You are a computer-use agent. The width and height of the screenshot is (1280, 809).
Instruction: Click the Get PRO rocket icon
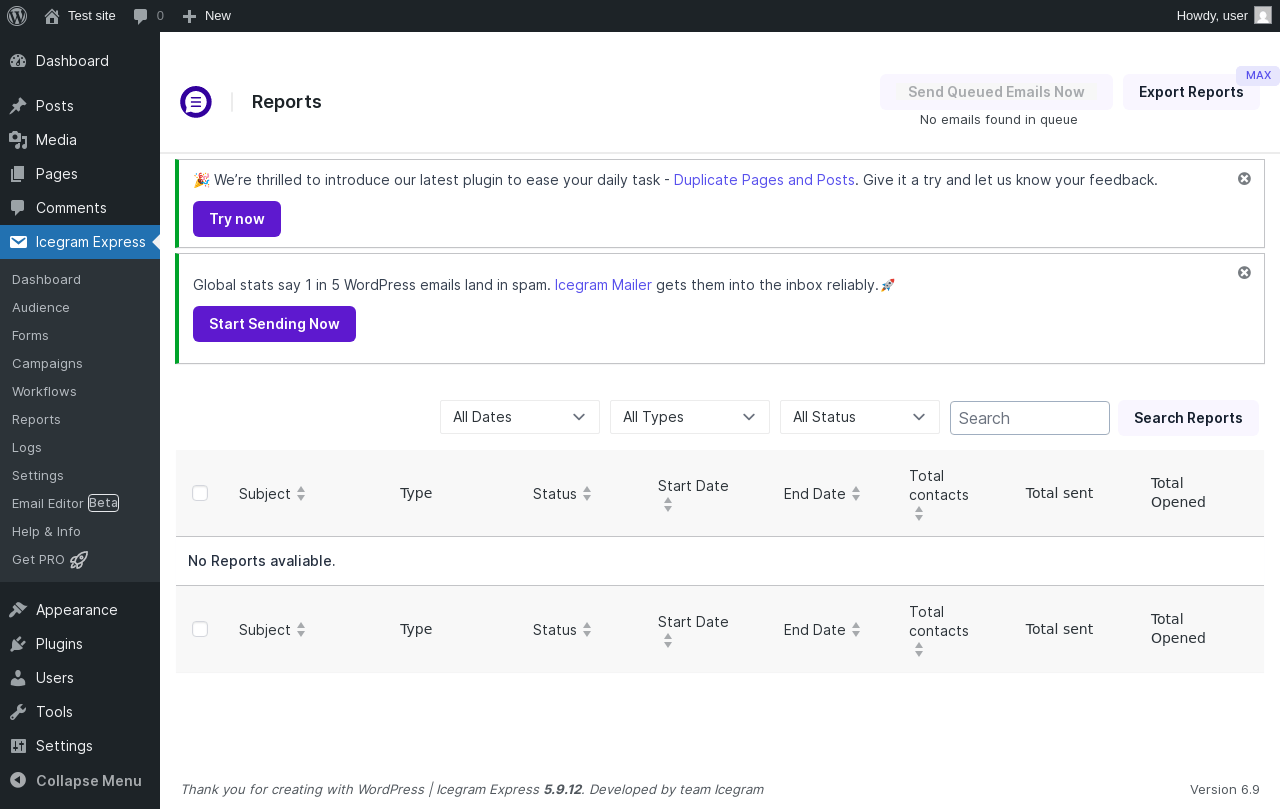tap(79, 560)
